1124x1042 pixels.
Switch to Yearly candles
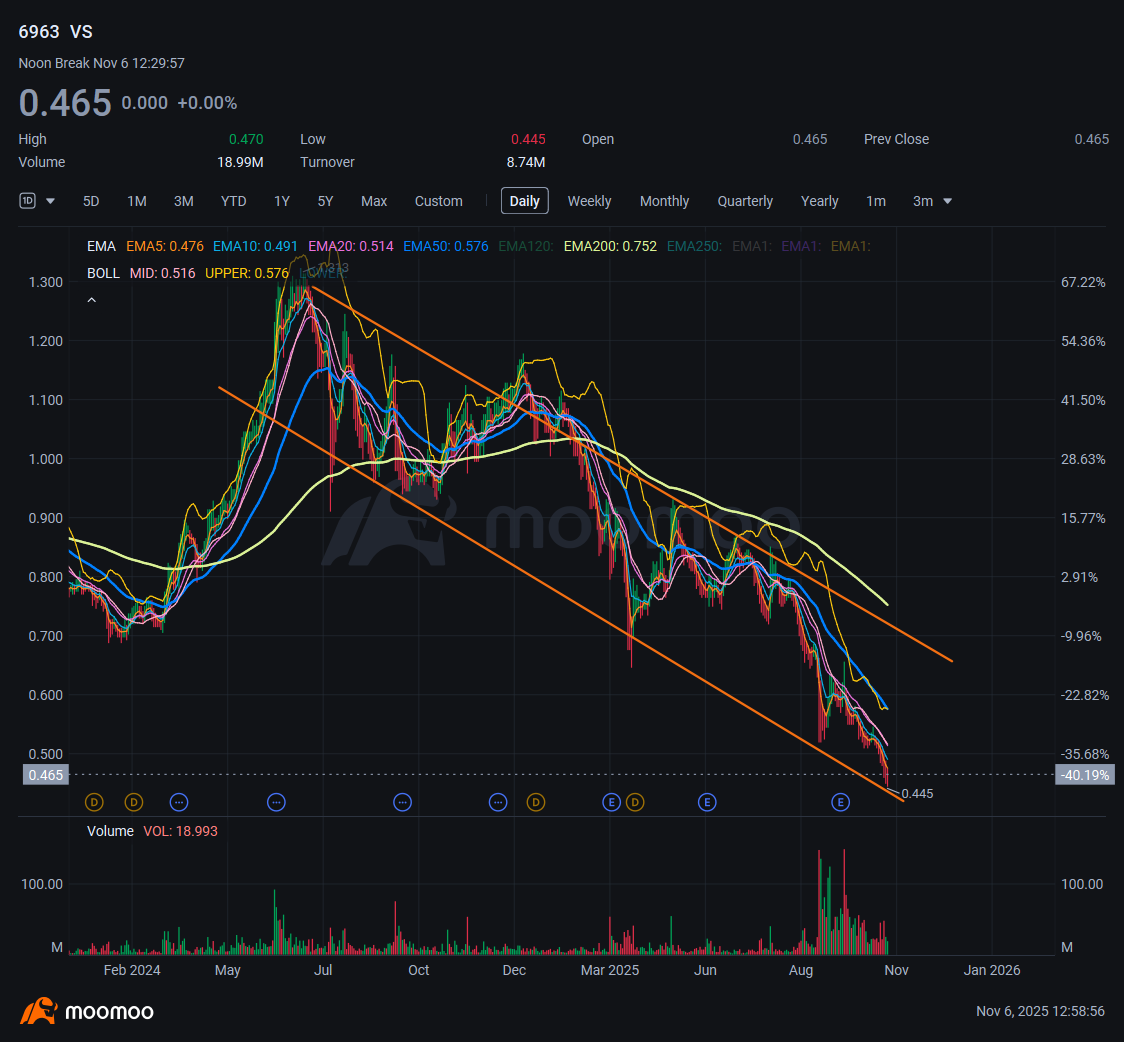pos(819,201)
